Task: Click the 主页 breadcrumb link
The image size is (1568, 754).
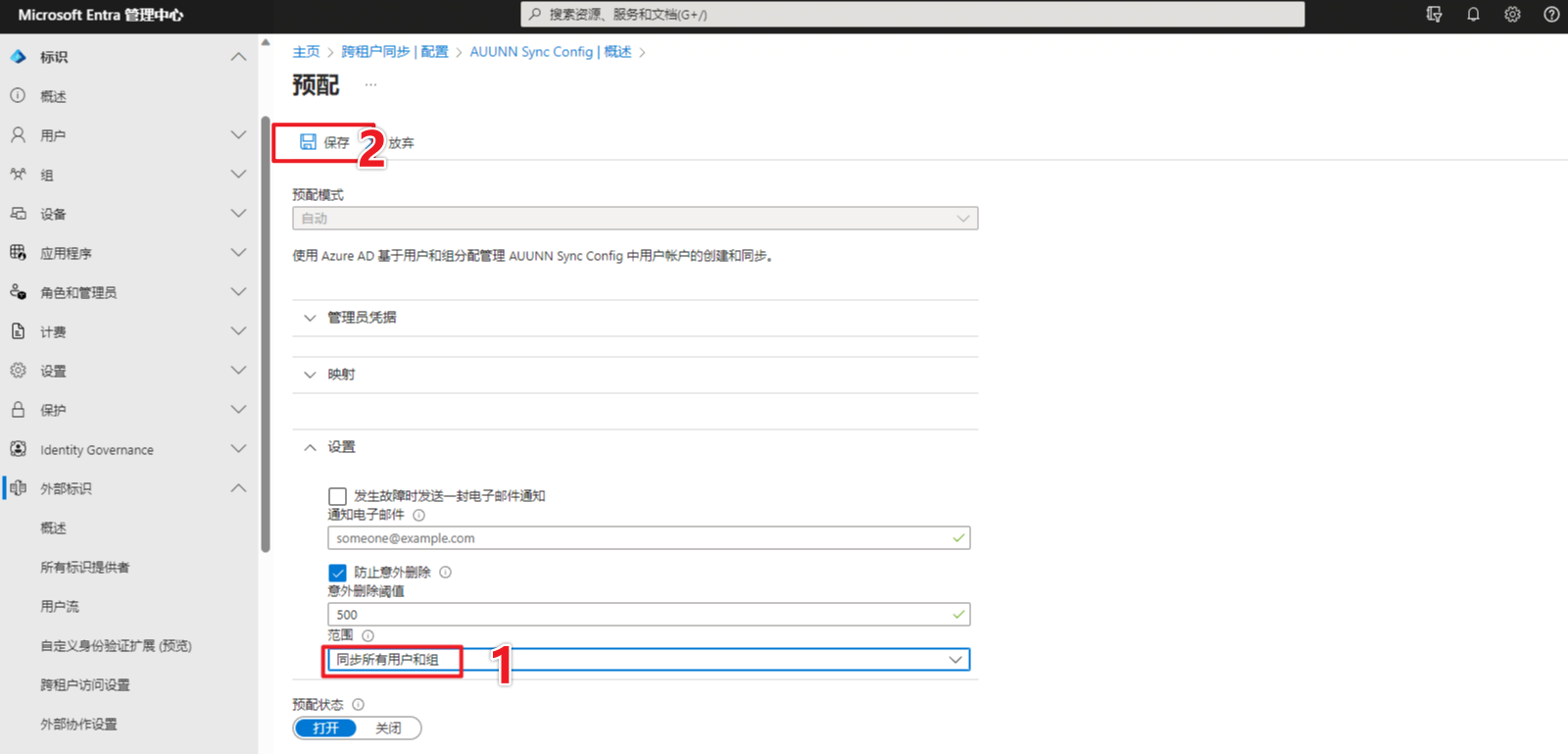Action: (306, 52)
